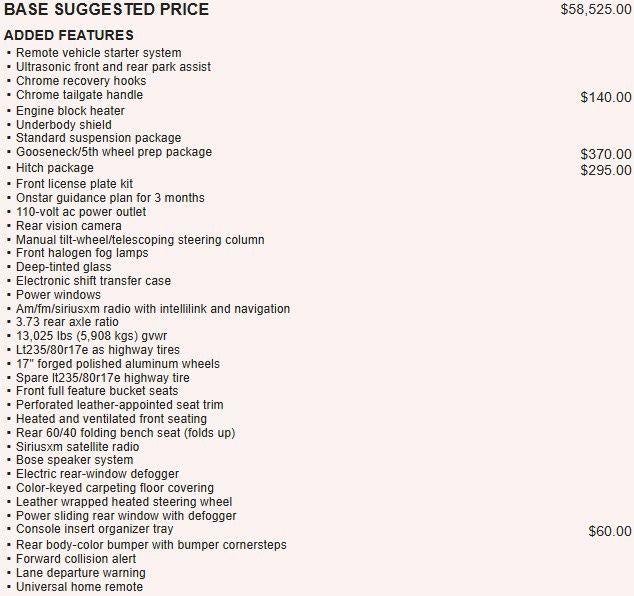
Task: Select the $370.00 price amount
Action: pyautogui.click(x=606, y=154)
